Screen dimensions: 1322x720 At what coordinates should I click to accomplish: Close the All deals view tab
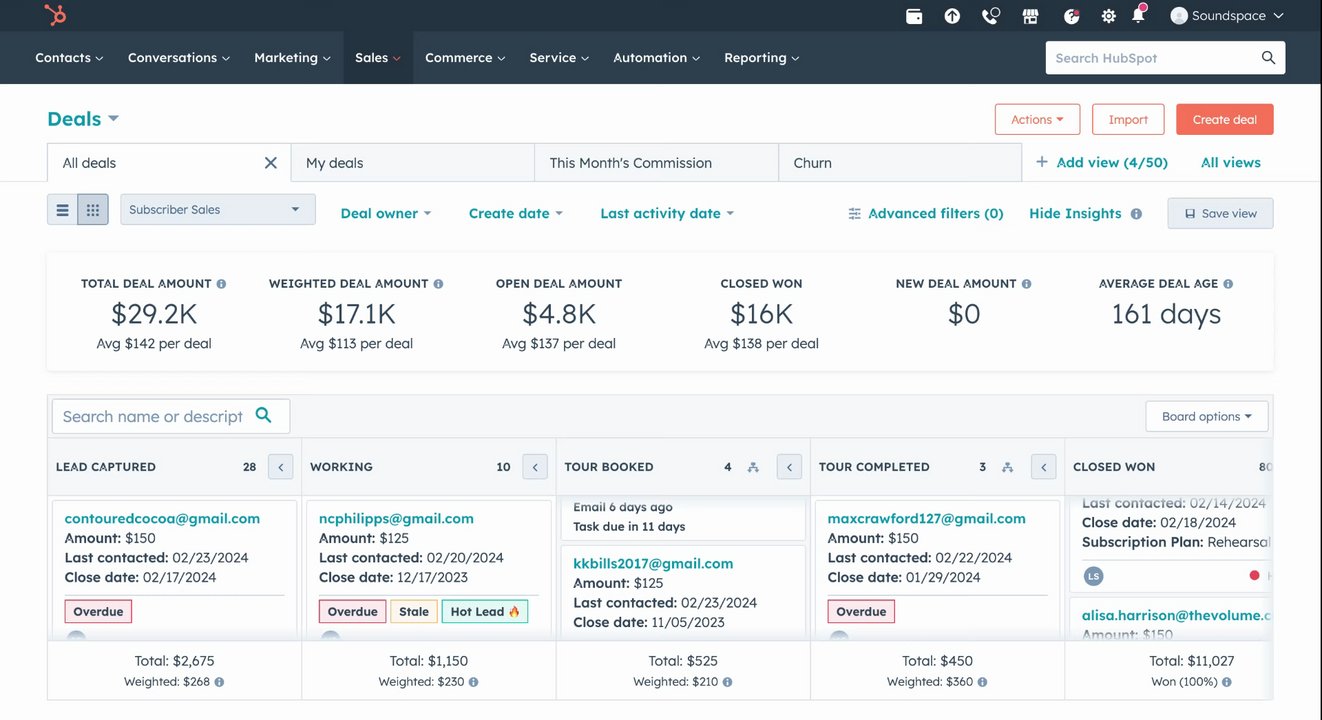click(x=270, y=163)
